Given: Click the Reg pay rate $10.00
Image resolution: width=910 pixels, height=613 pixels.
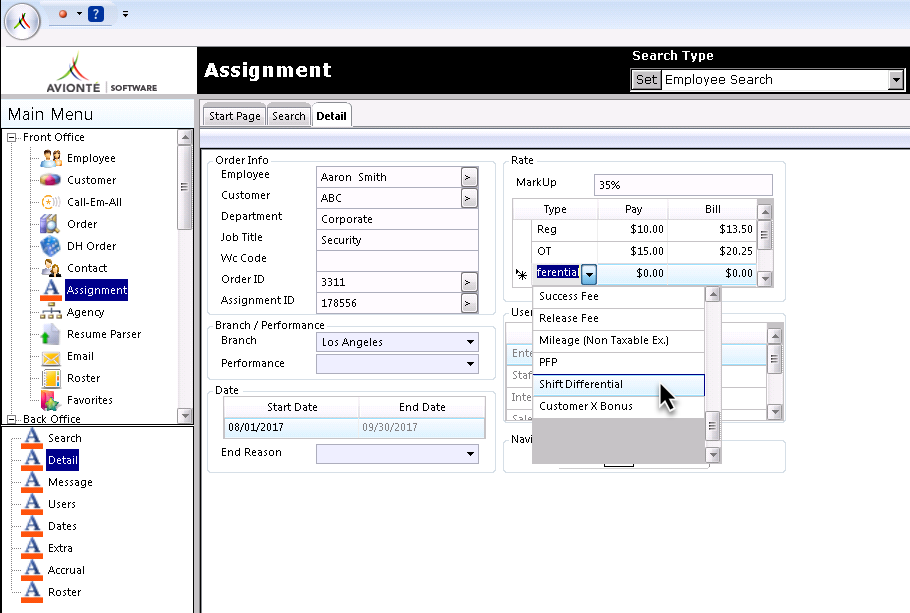Looking at the screenshot, I should 633,229.
